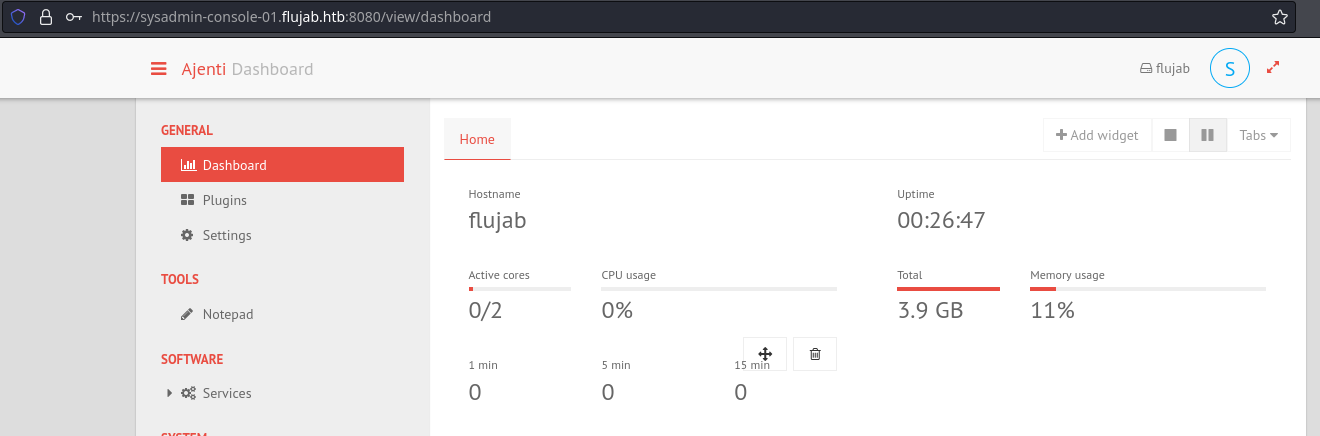The width and height of the screenshot is (1320, 436).
Task: Click the lock icon in address bar
Action: (45, 17)
